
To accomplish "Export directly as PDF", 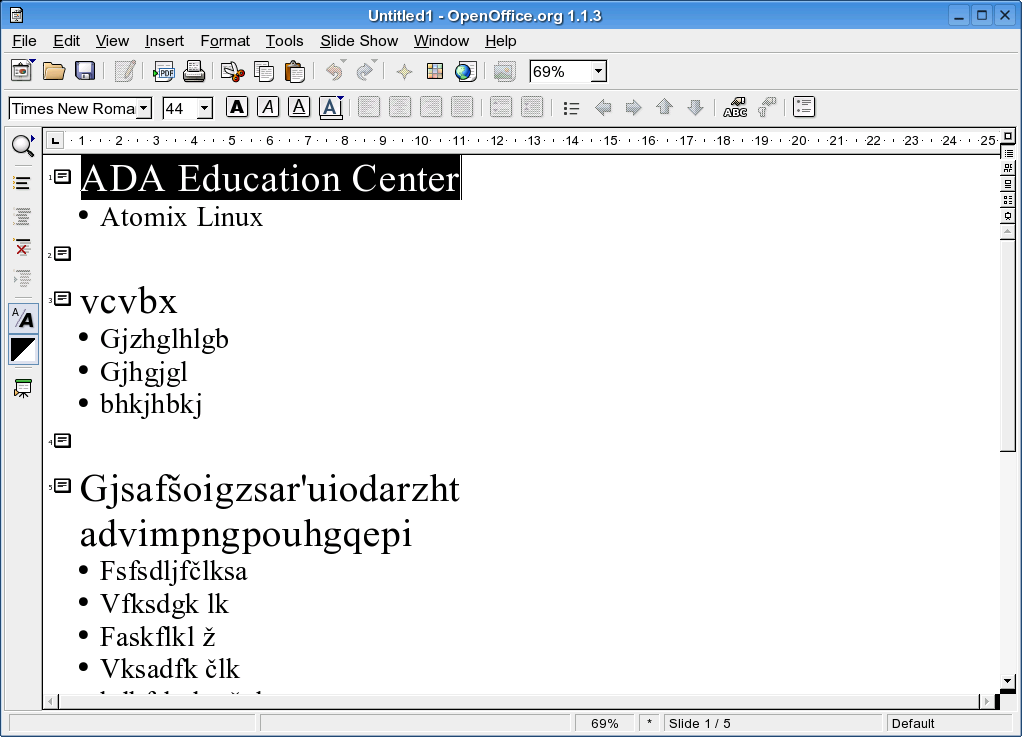I will (x=163, y=71).
